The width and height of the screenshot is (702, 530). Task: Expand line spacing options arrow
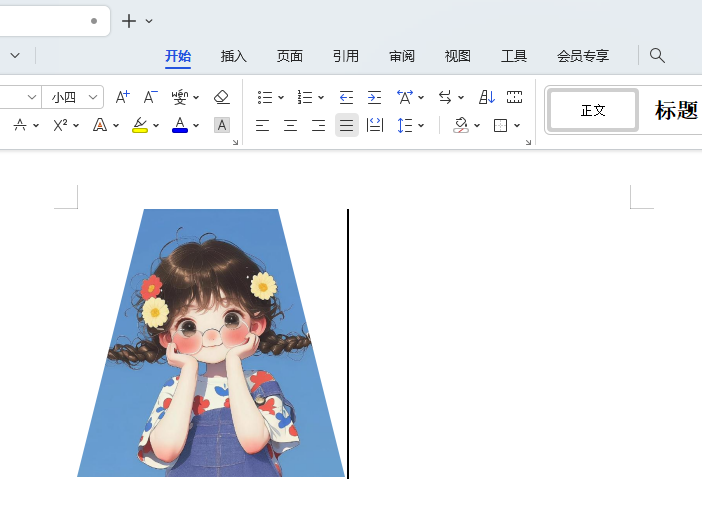pyautogui.click(x=421, y=126)
